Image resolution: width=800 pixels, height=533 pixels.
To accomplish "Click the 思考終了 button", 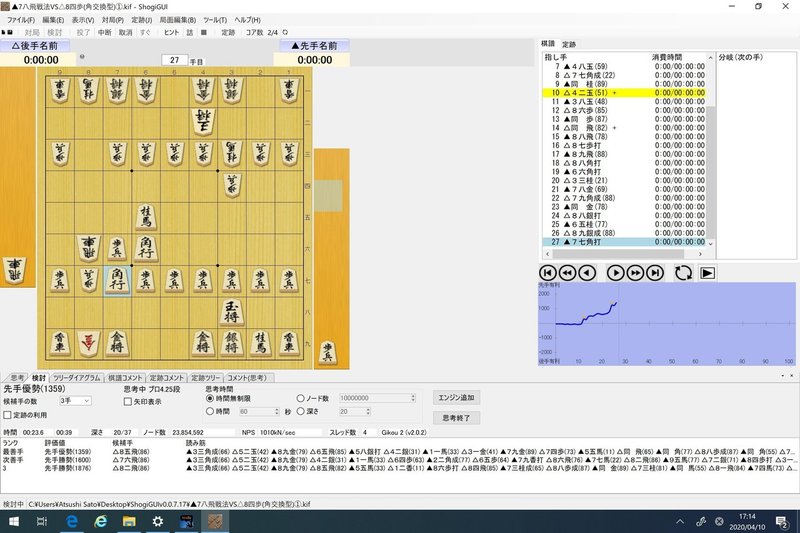I will point(456,418).
